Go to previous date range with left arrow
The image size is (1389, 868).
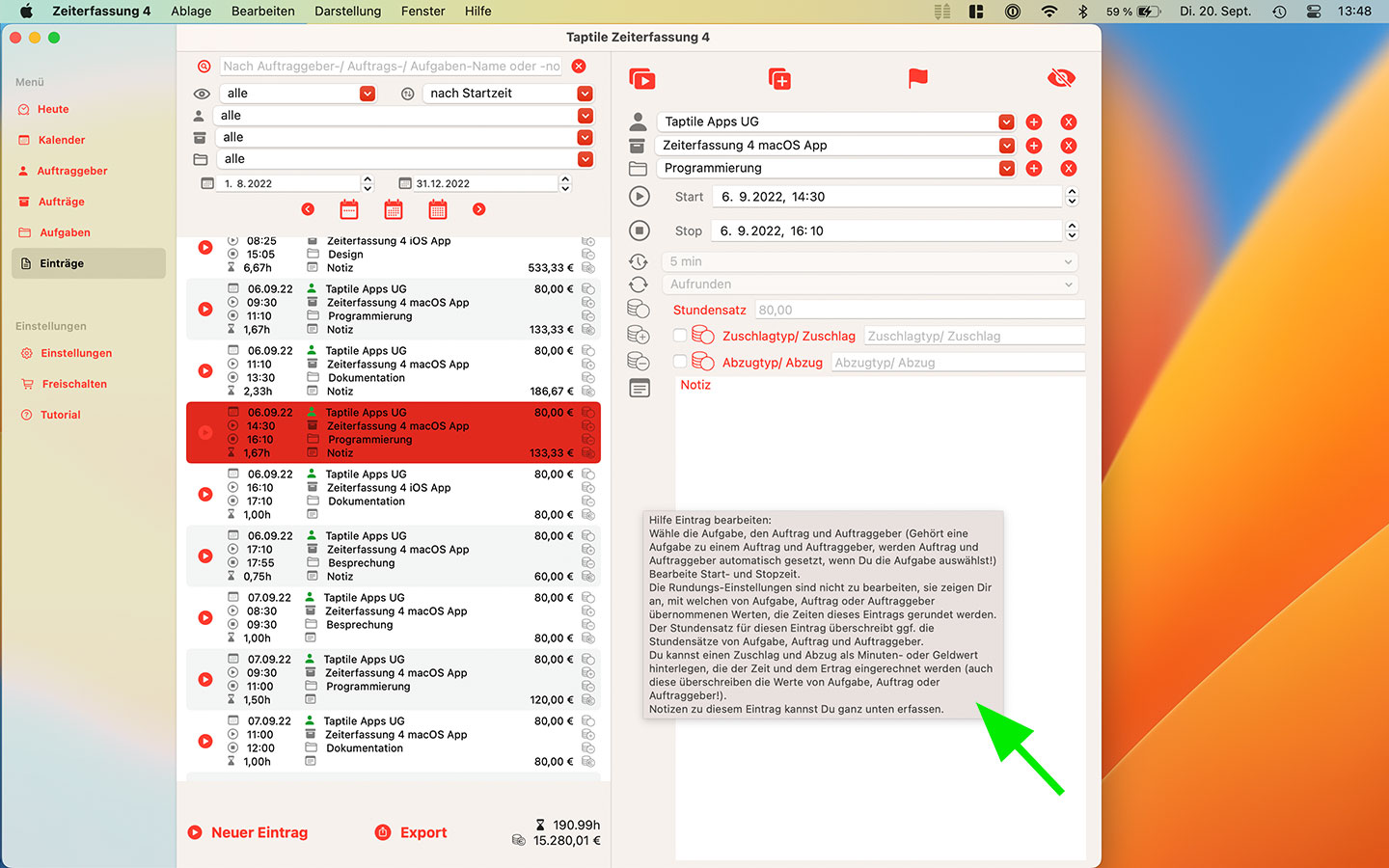[x=308, y=209]
